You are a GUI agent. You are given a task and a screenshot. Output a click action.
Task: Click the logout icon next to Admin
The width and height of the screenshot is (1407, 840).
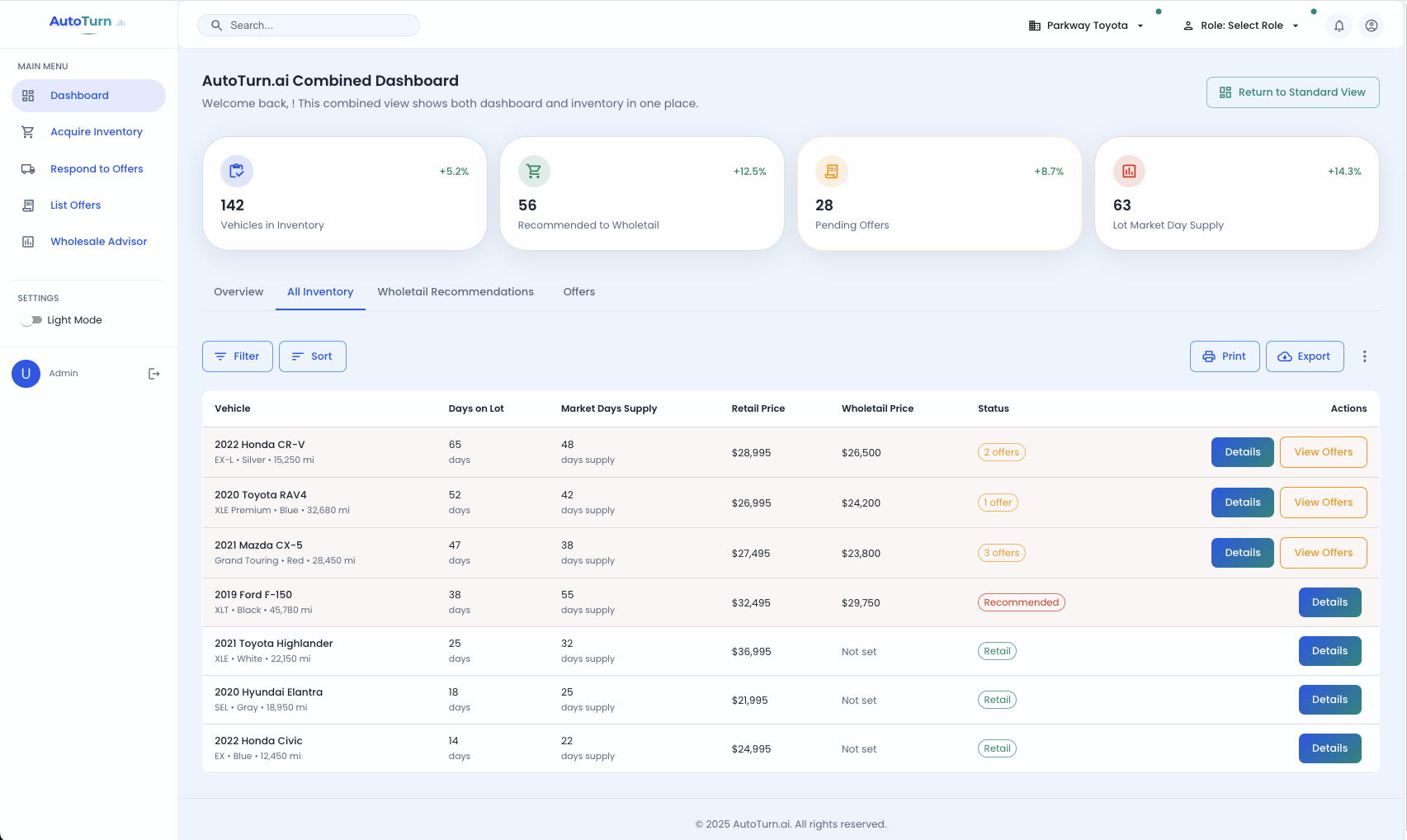point(153,373)
